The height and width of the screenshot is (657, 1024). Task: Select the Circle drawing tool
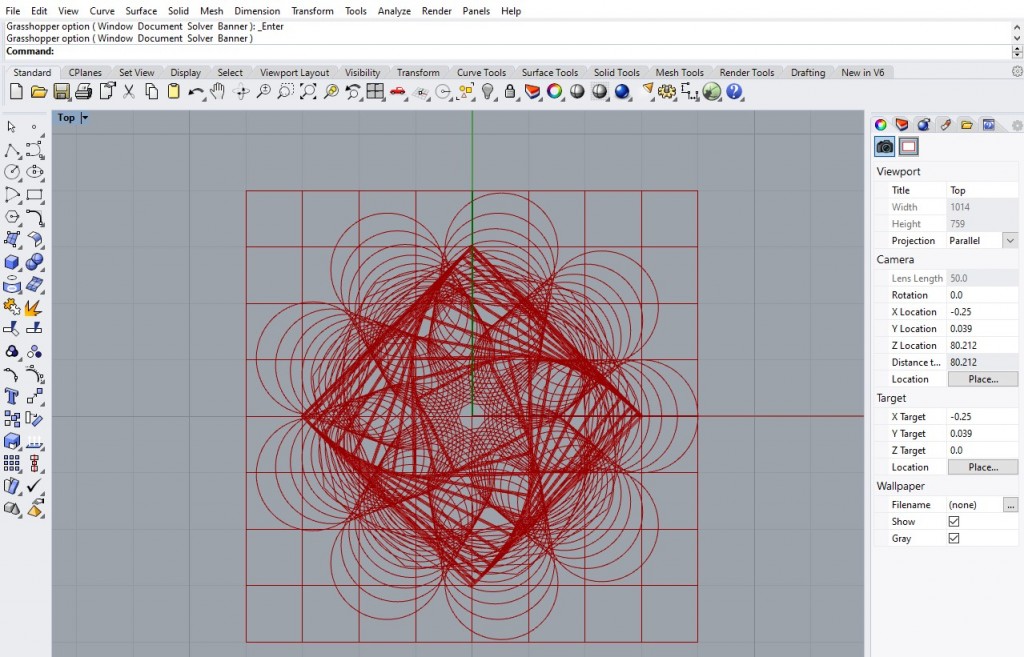tap(12, 172)
